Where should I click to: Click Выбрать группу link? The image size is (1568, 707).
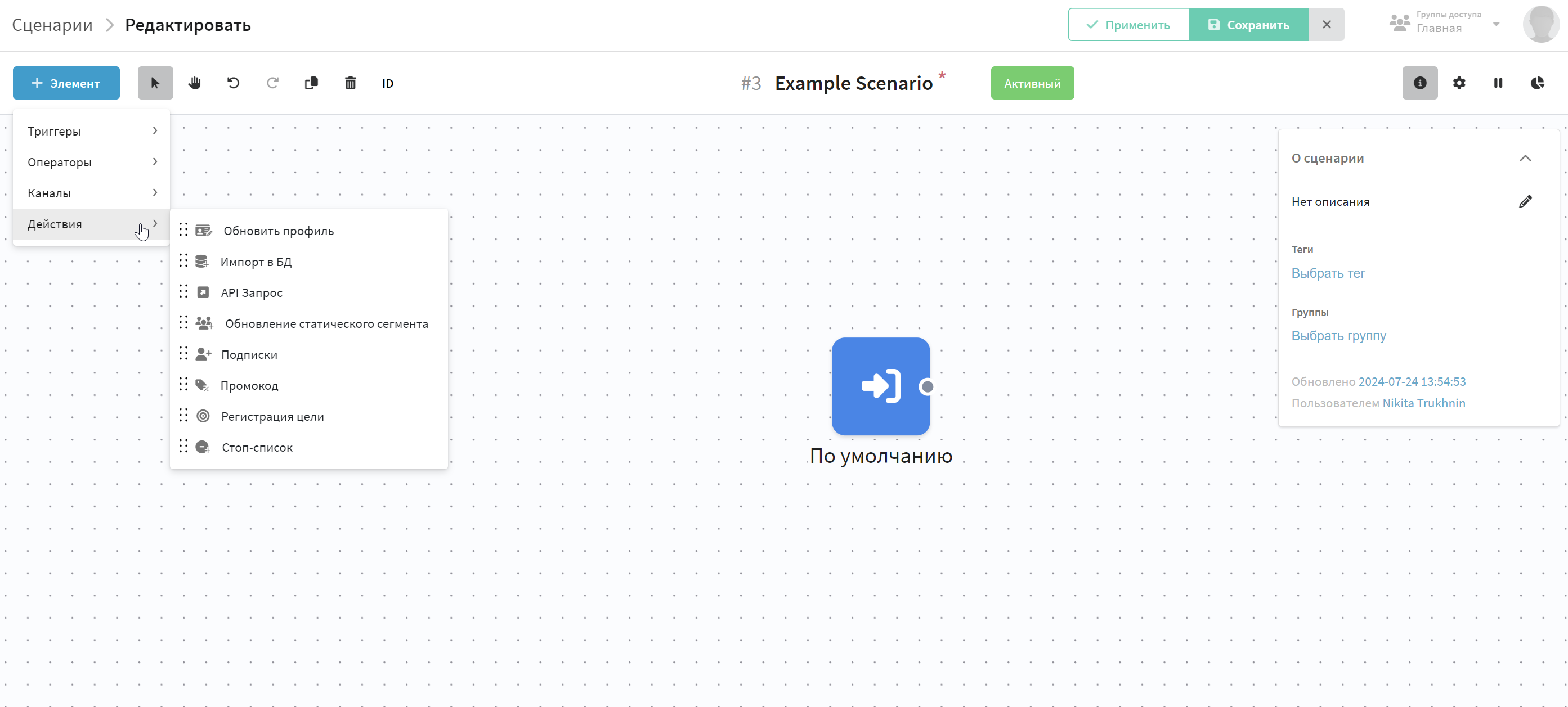(1339, 335)
